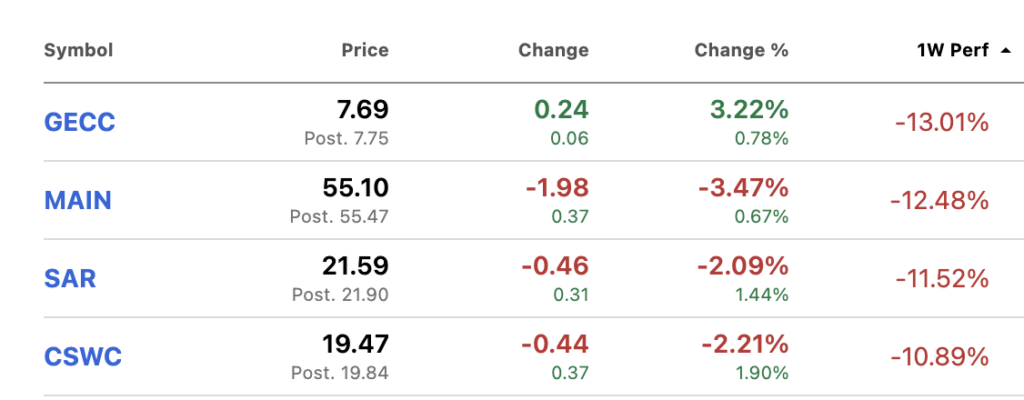Select MAIN weekly performance -12.48%
Screen dimensions: 1024x400
pyautogui.click(x=939, y=201)
